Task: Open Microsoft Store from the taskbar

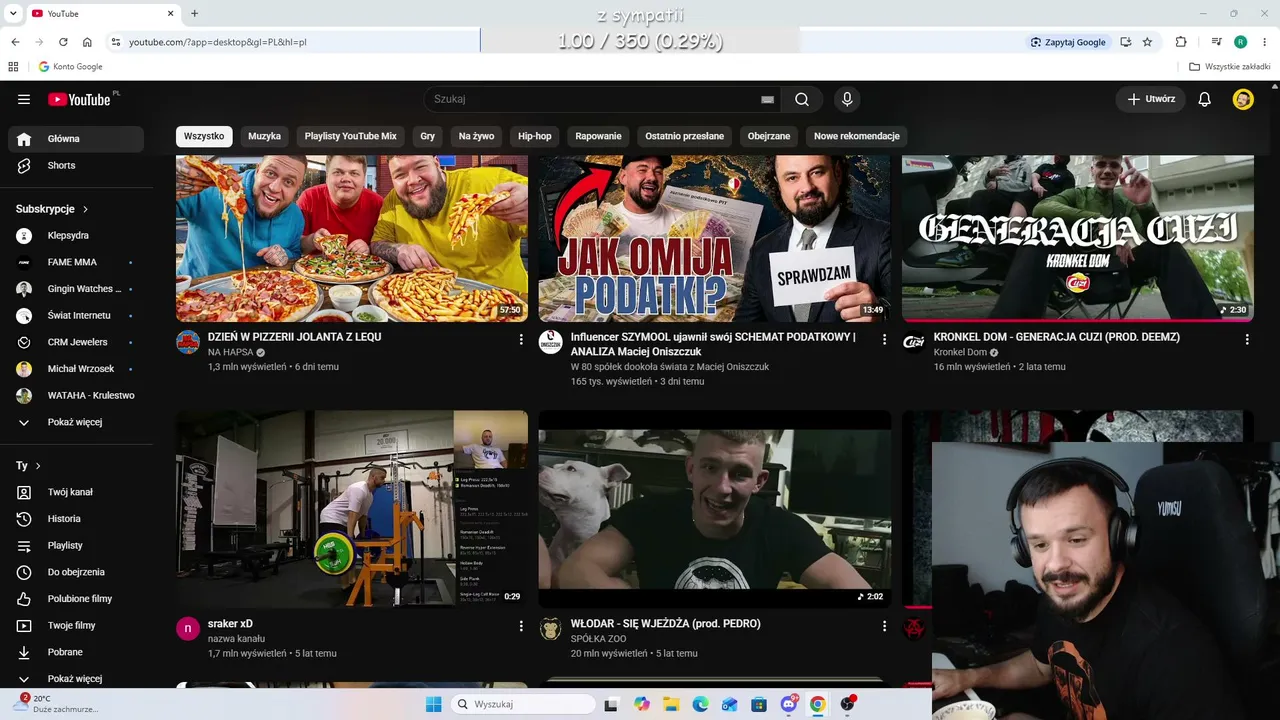Action: (759, 704)
